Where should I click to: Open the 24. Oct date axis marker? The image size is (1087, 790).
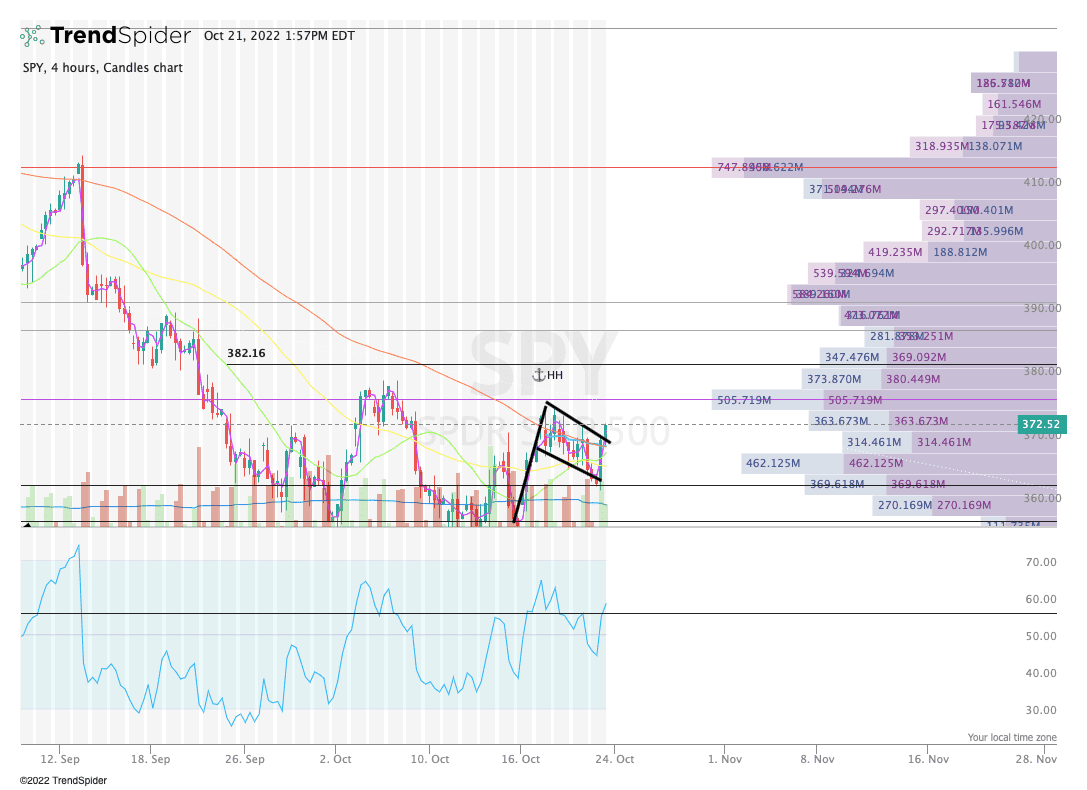(x=617, y=759)
